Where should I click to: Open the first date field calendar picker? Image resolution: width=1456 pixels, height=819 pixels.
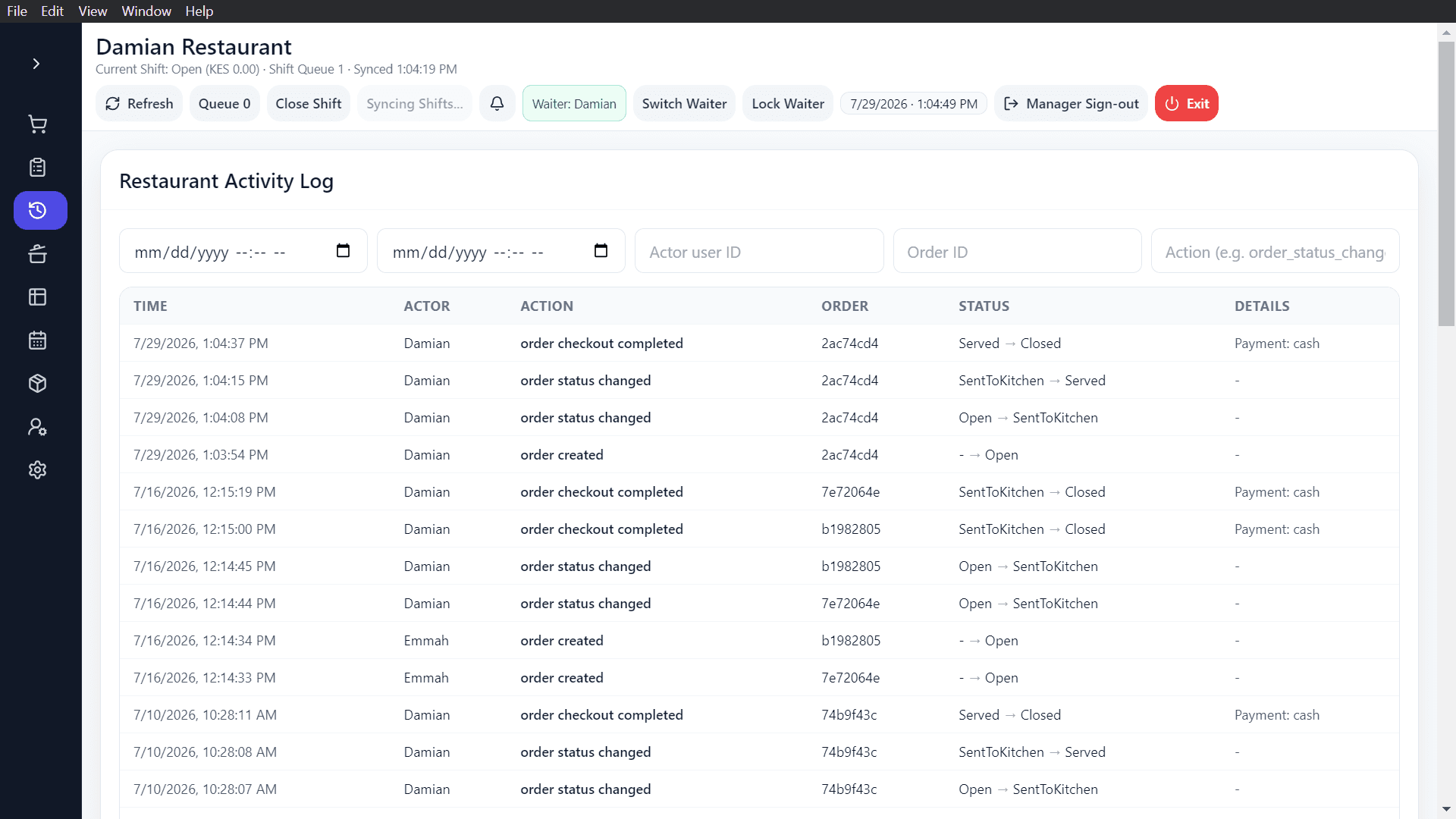(343, 251)
